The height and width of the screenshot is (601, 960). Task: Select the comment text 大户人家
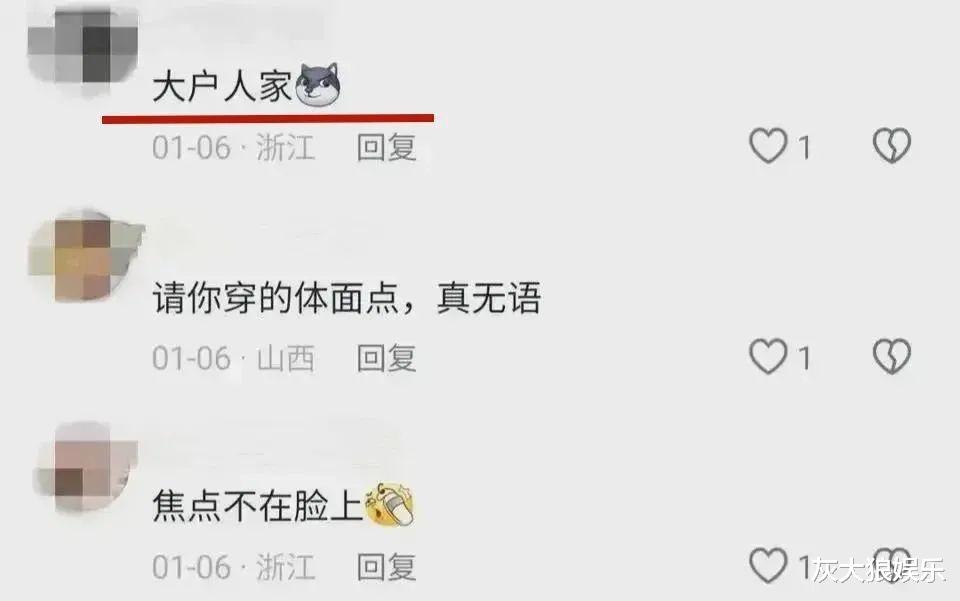tap(223, 86)
